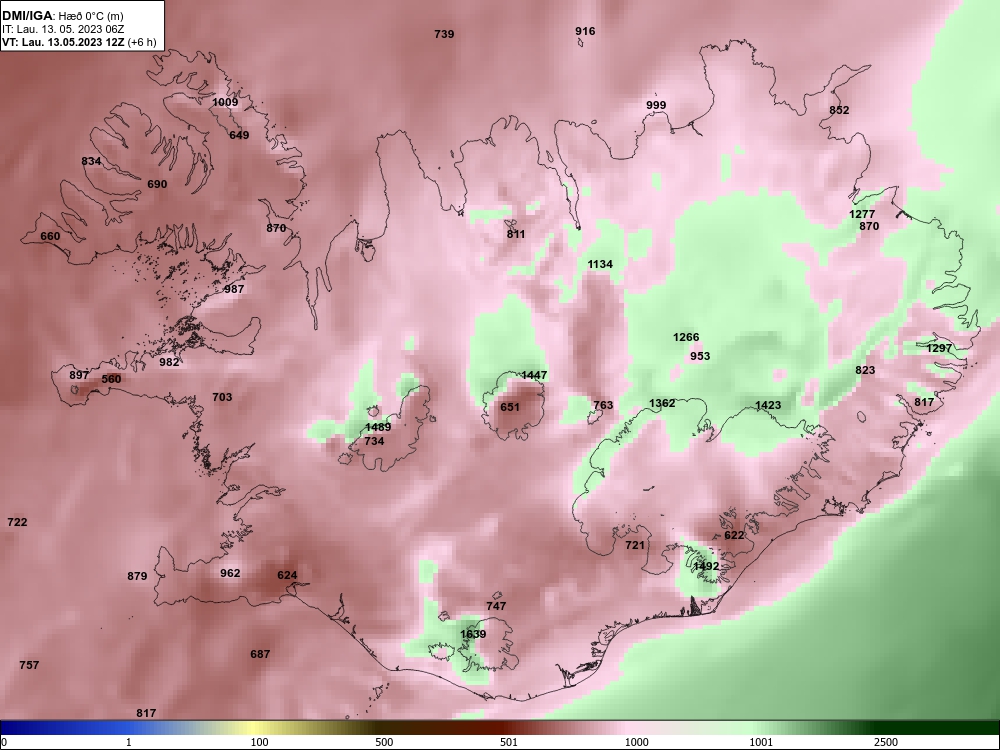Screen dimensions: 1000x750
Task: Click the 1447 value label
Action: tap(534, 375)
